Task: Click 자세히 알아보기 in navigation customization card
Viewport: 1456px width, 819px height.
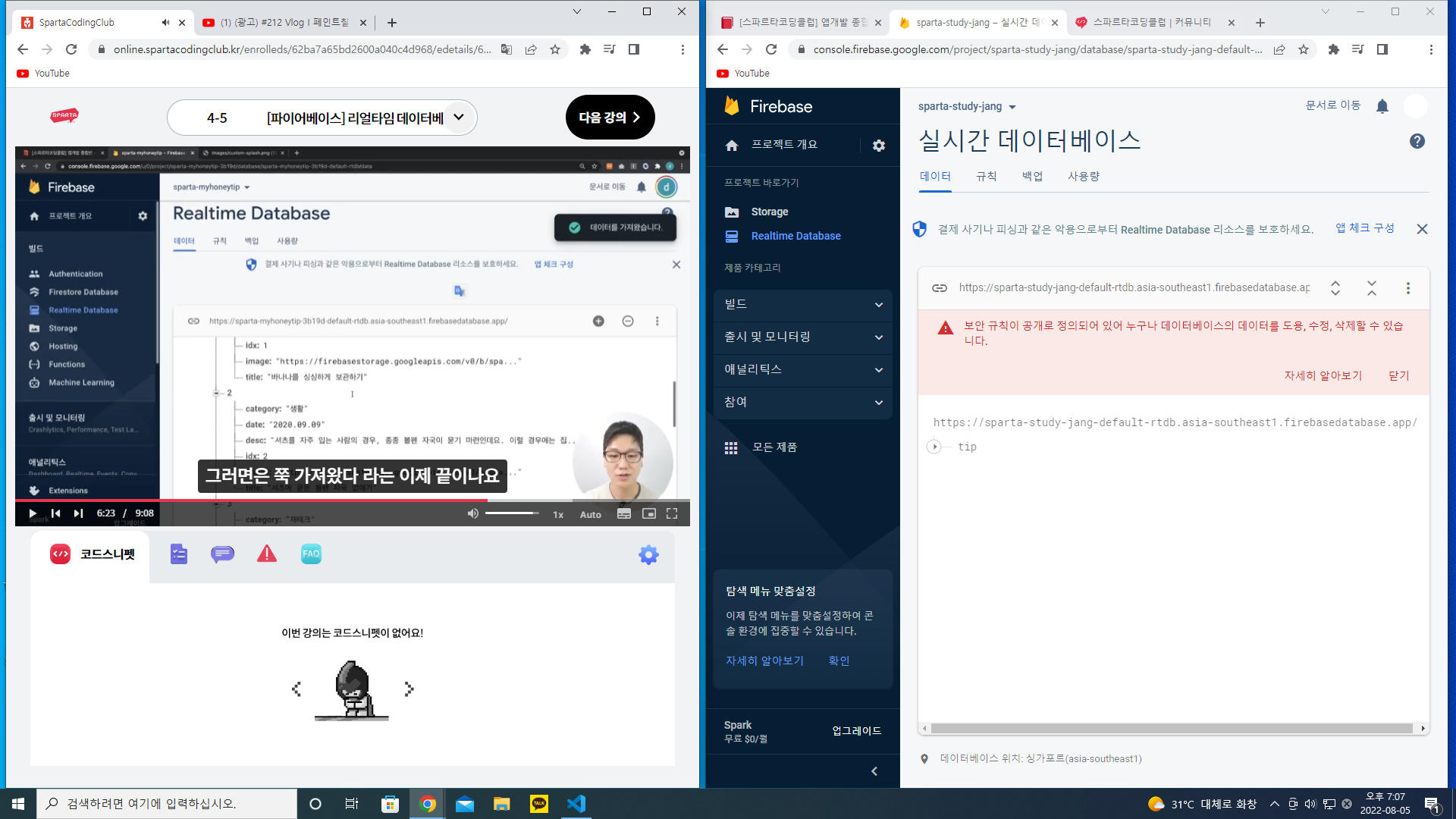Action: point(764,661)
